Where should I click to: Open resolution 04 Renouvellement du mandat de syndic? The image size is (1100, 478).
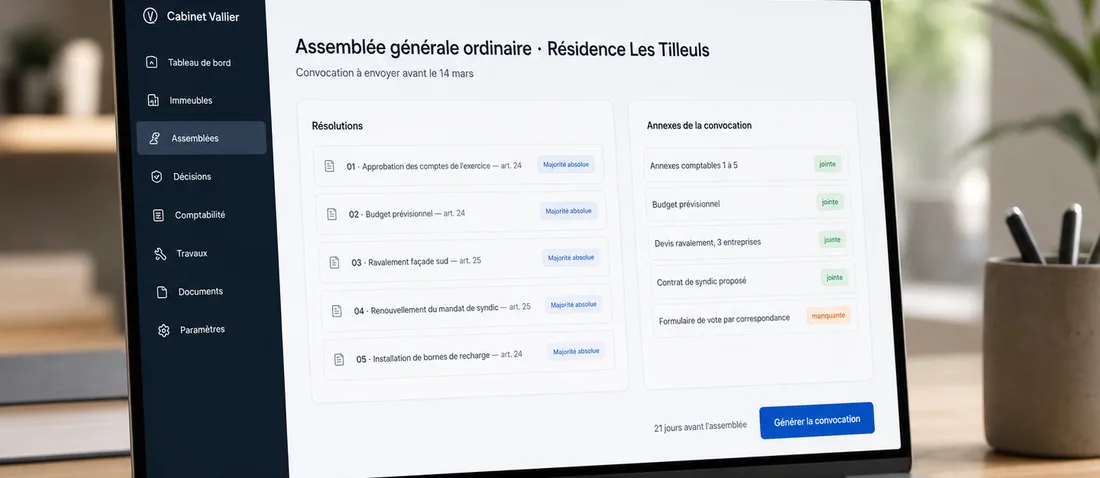pos(467,307)
